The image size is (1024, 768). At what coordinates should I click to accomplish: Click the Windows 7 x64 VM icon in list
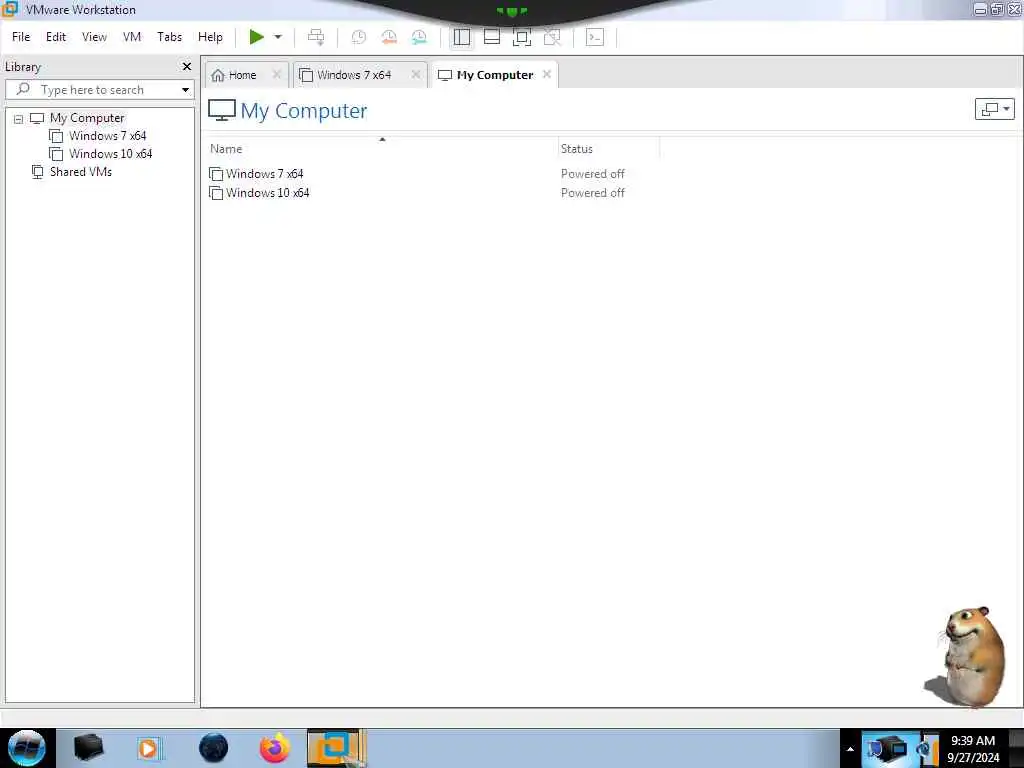click(216, 174)
